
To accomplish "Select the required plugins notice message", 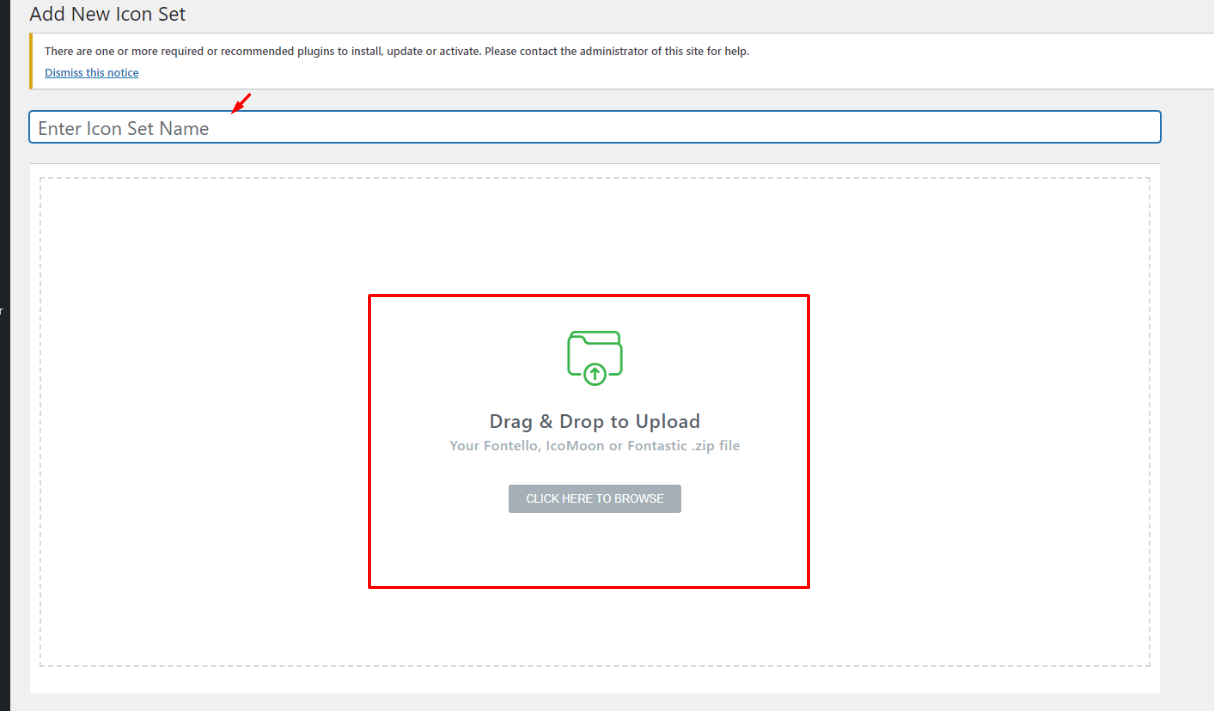I will click(x=396, y=51).
